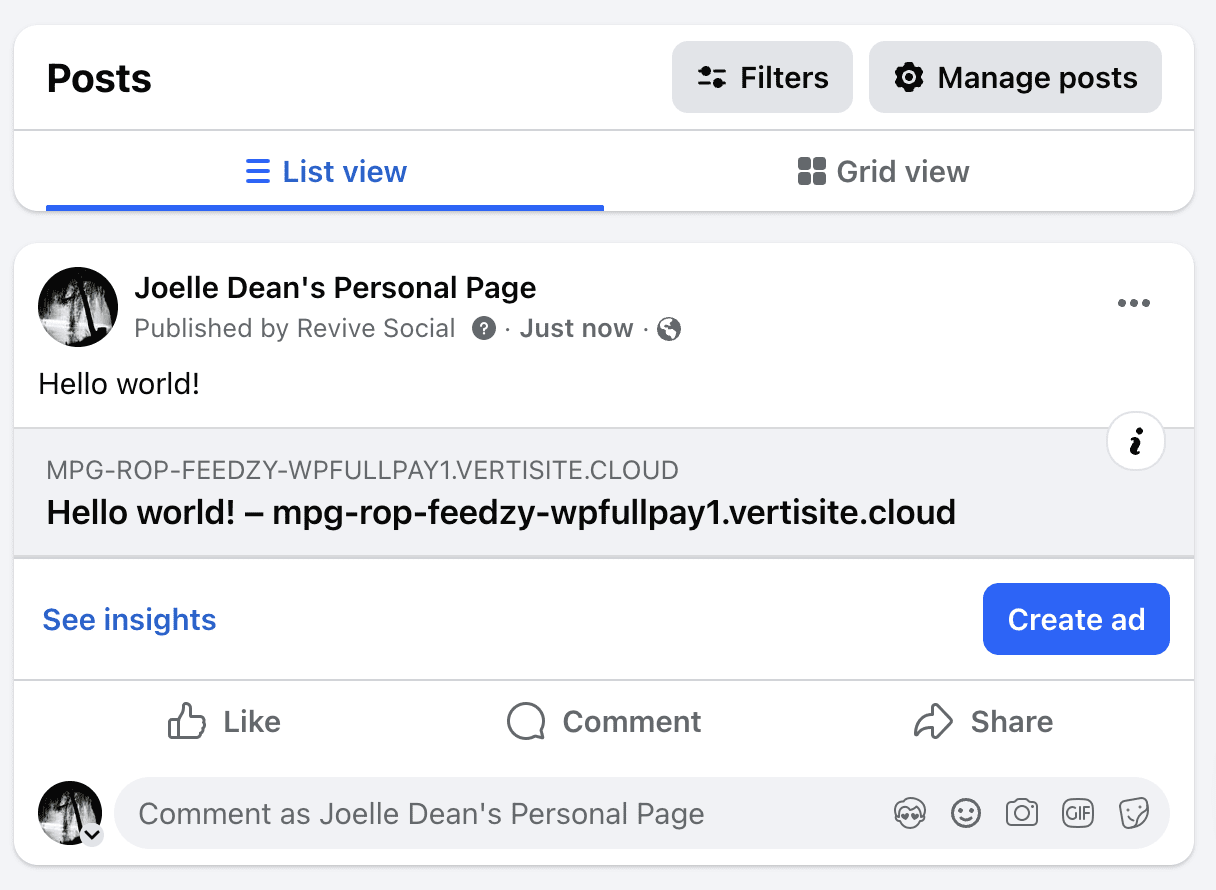Switch to the Grid view tab
This screenshot has height=890, width=1216.
pyautogui.click(x=883, y=172)
